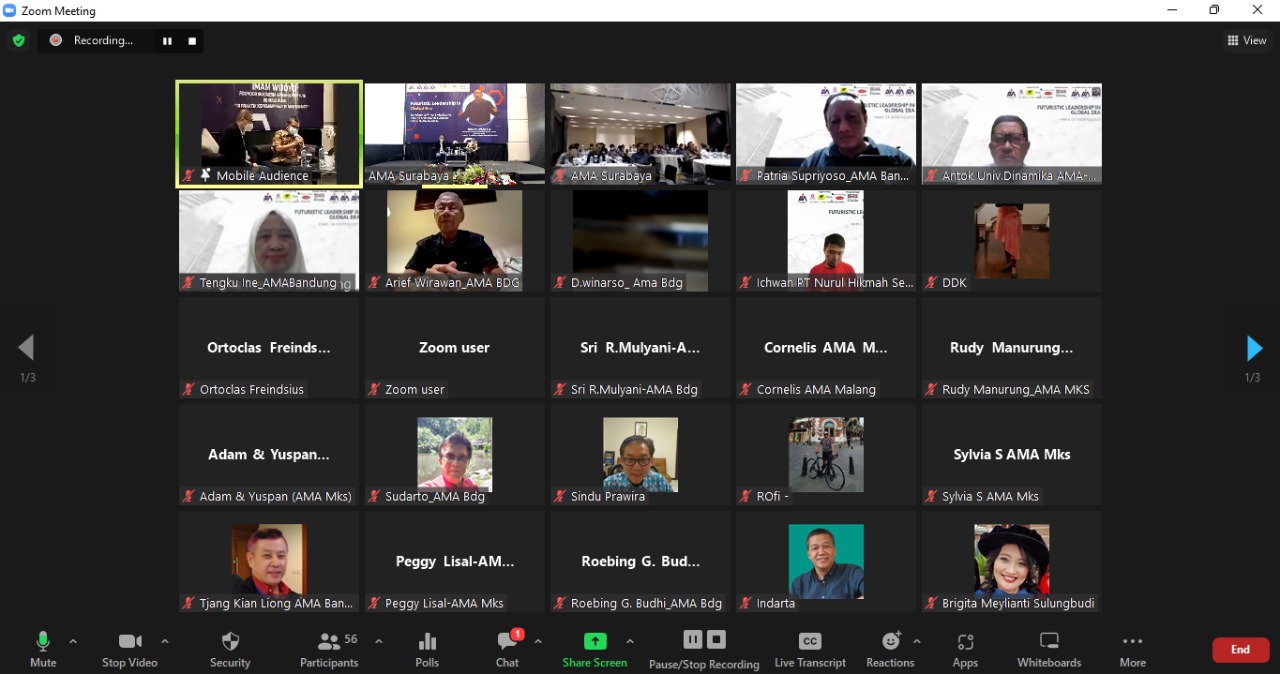Go to next gallery page arrow

pos(1254,348)
